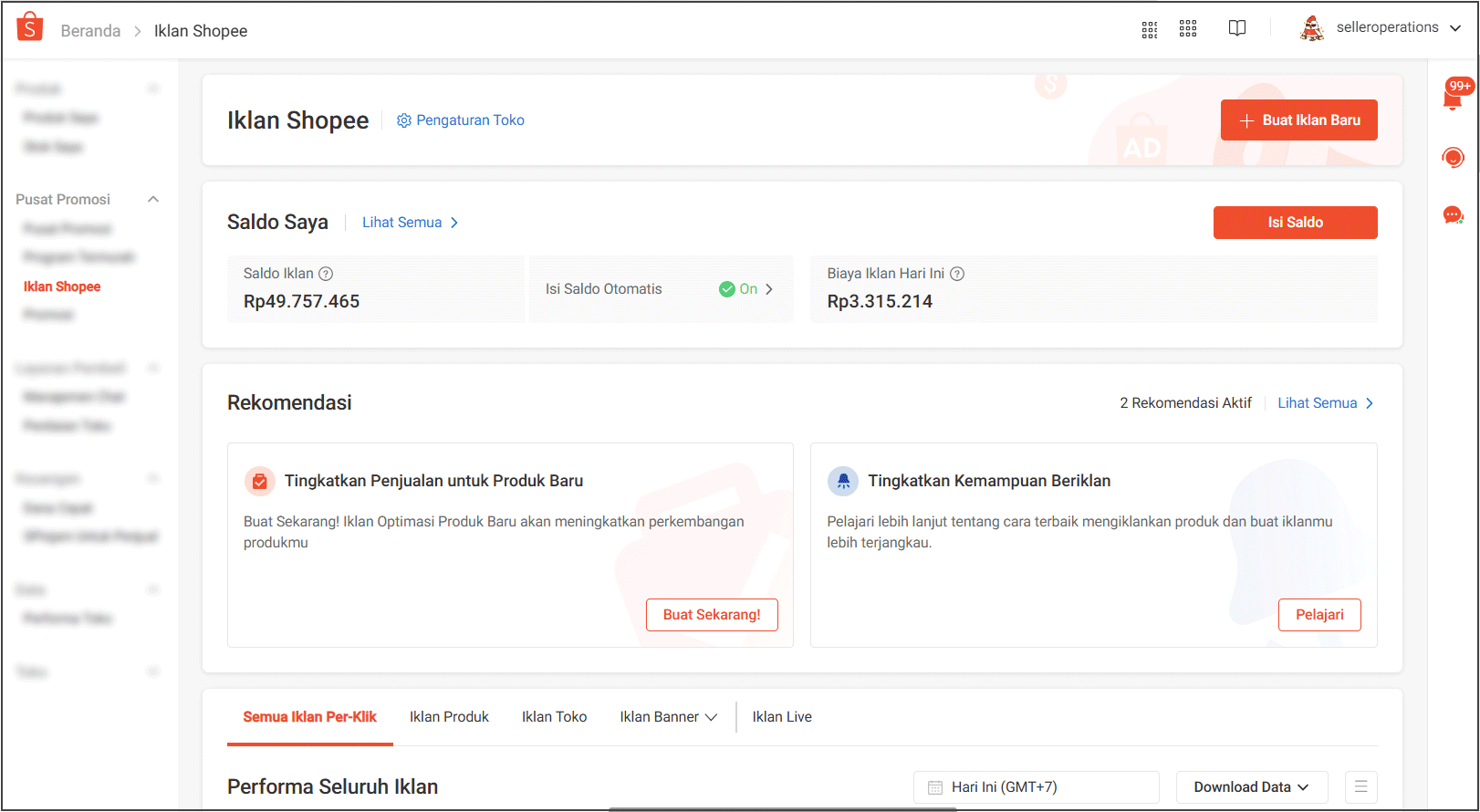Click the Shopee logo icon
Viewport: 1480px width, 812px height.
tap(30, 27)
